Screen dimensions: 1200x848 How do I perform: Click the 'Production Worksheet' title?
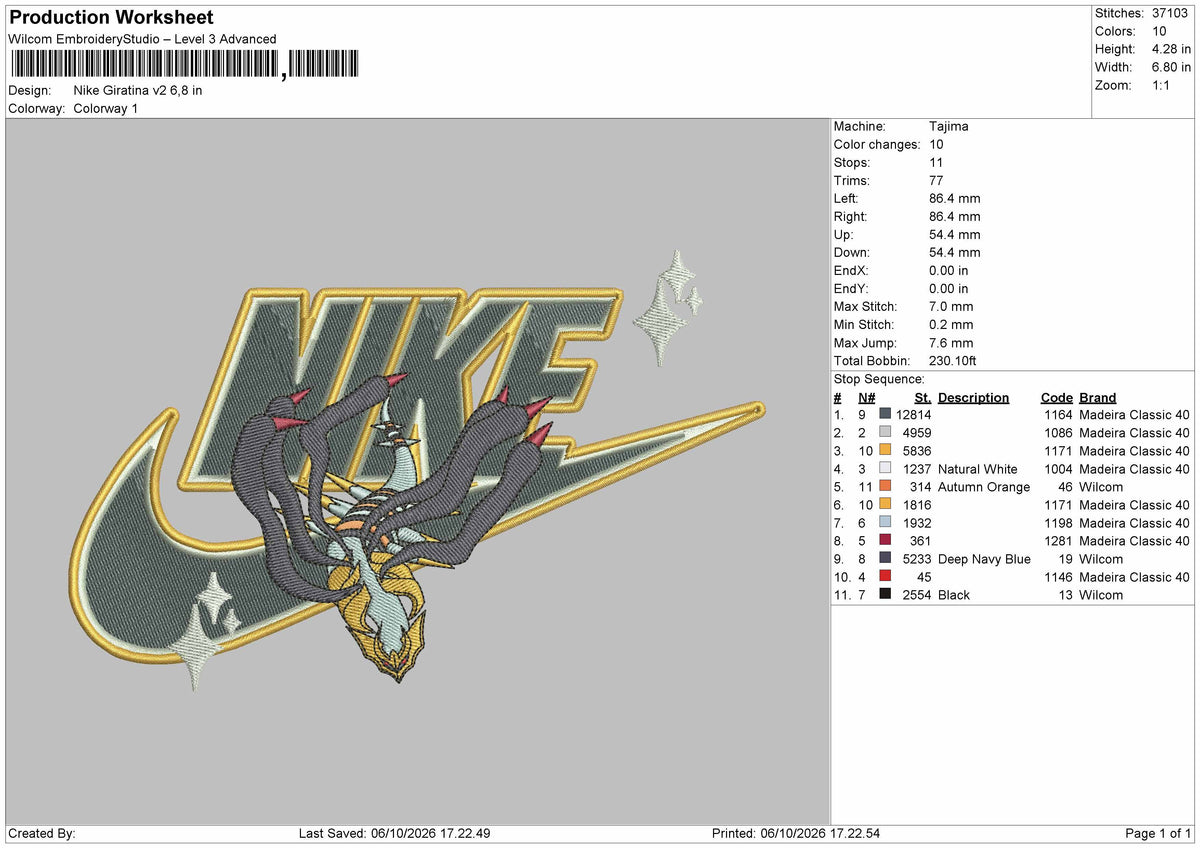tap(111, 18)
